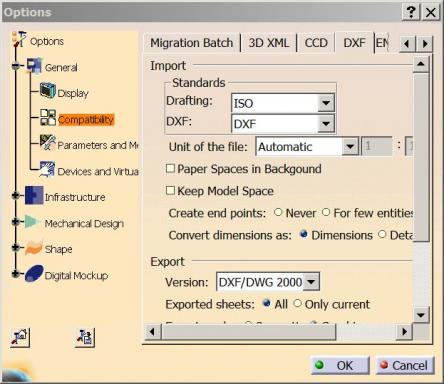
Task: Switch to the Migration Batch tab
Action: pyautogui.click(x=192, y=43)
